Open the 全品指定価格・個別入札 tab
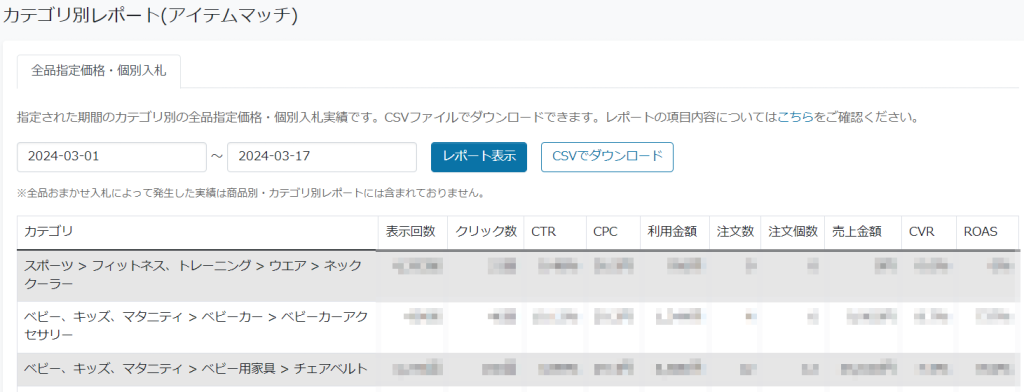Screen dimensions: 1024x392 (99, 71)
